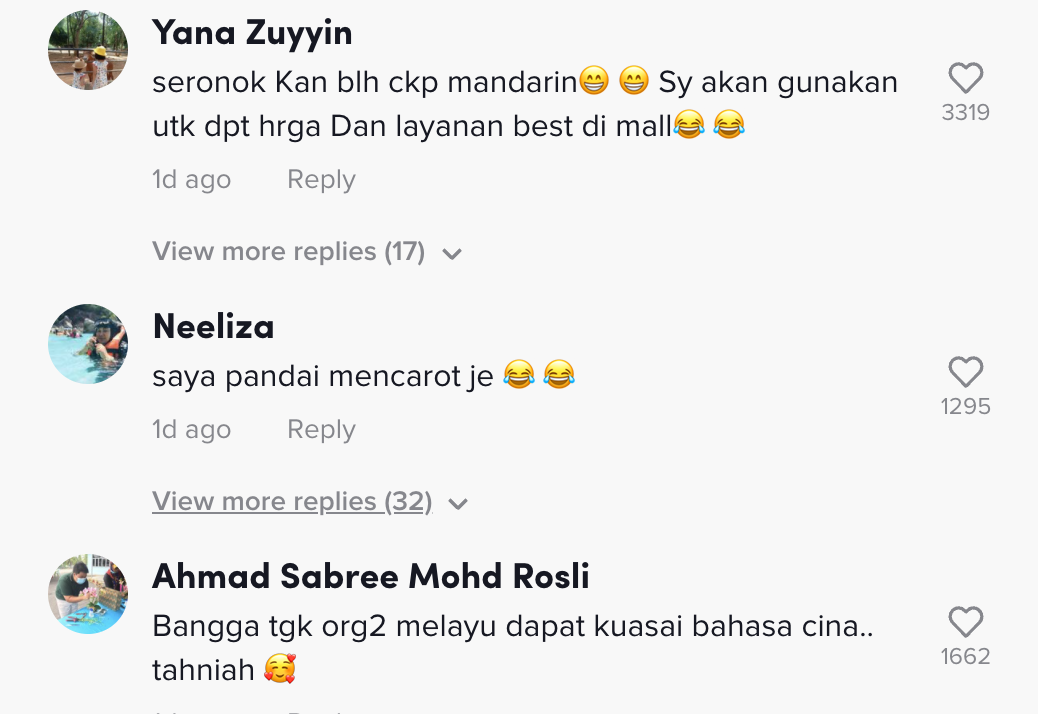
Task: Open Ahmad Sabree Mohd Rosli's avatar
Action: coord(88,594)
